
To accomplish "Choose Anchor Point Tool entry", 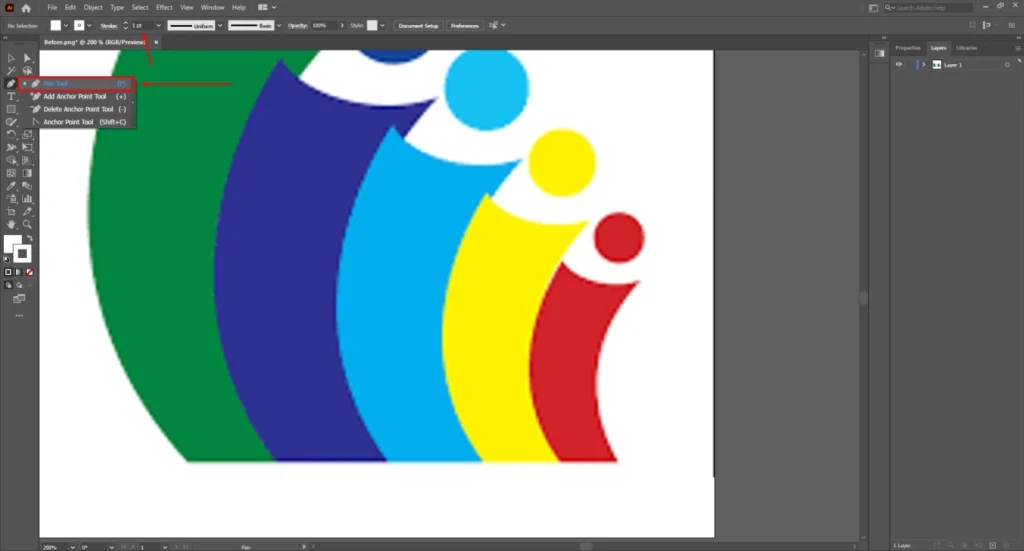I will 78,122.
